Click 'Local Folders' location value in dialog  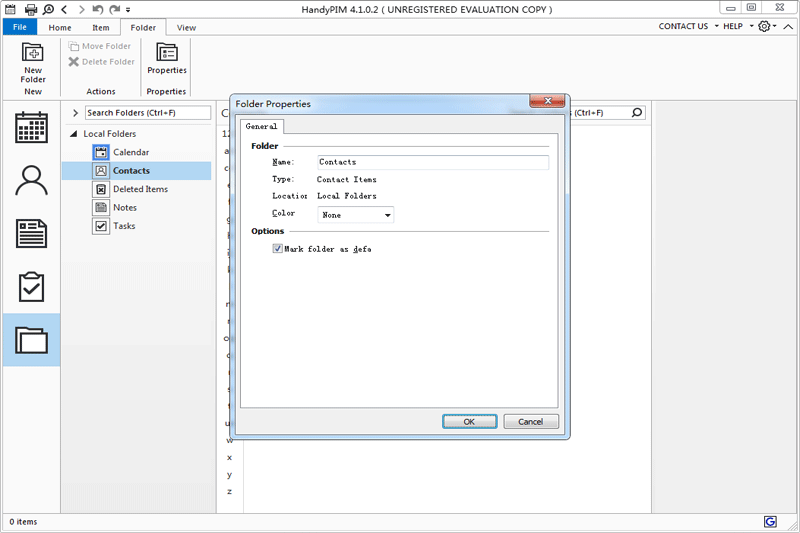[x=347, y=196]
